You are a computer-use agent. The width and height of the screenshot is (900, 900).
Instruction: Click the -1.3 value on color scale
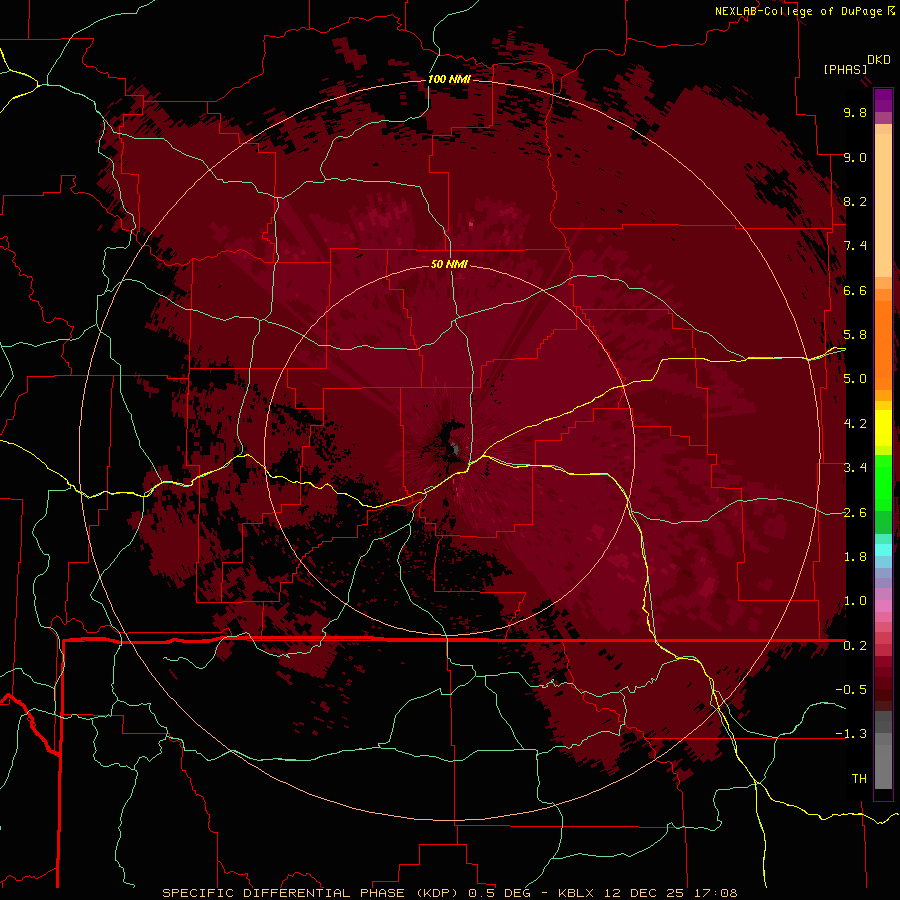tap(851, 734)
